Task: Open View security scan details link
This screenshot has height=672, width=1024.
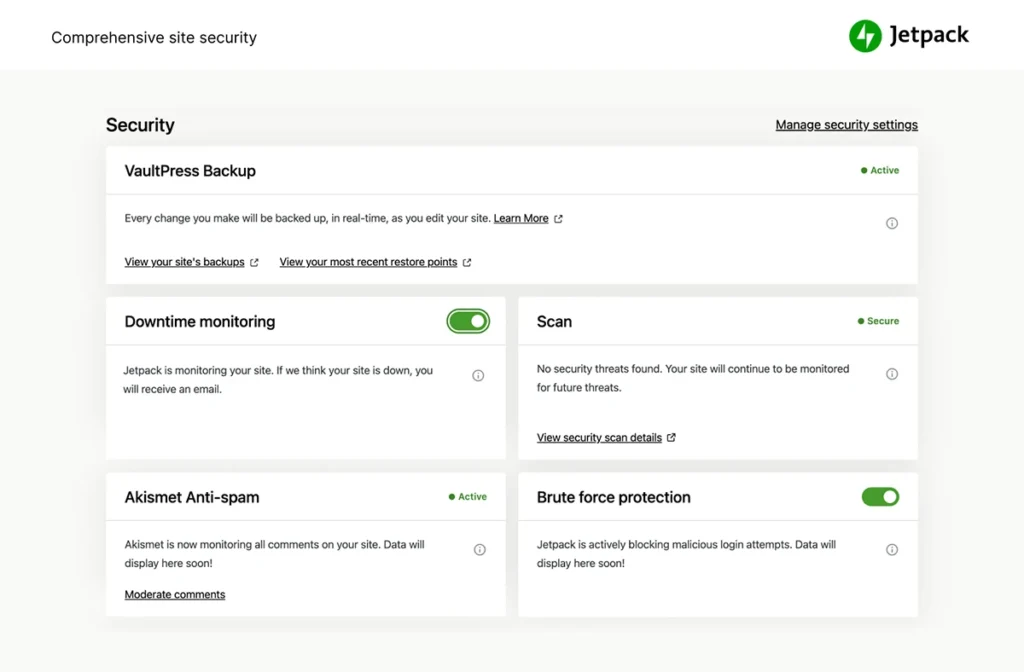Action: pyautogui.click(x=599, y=438)
